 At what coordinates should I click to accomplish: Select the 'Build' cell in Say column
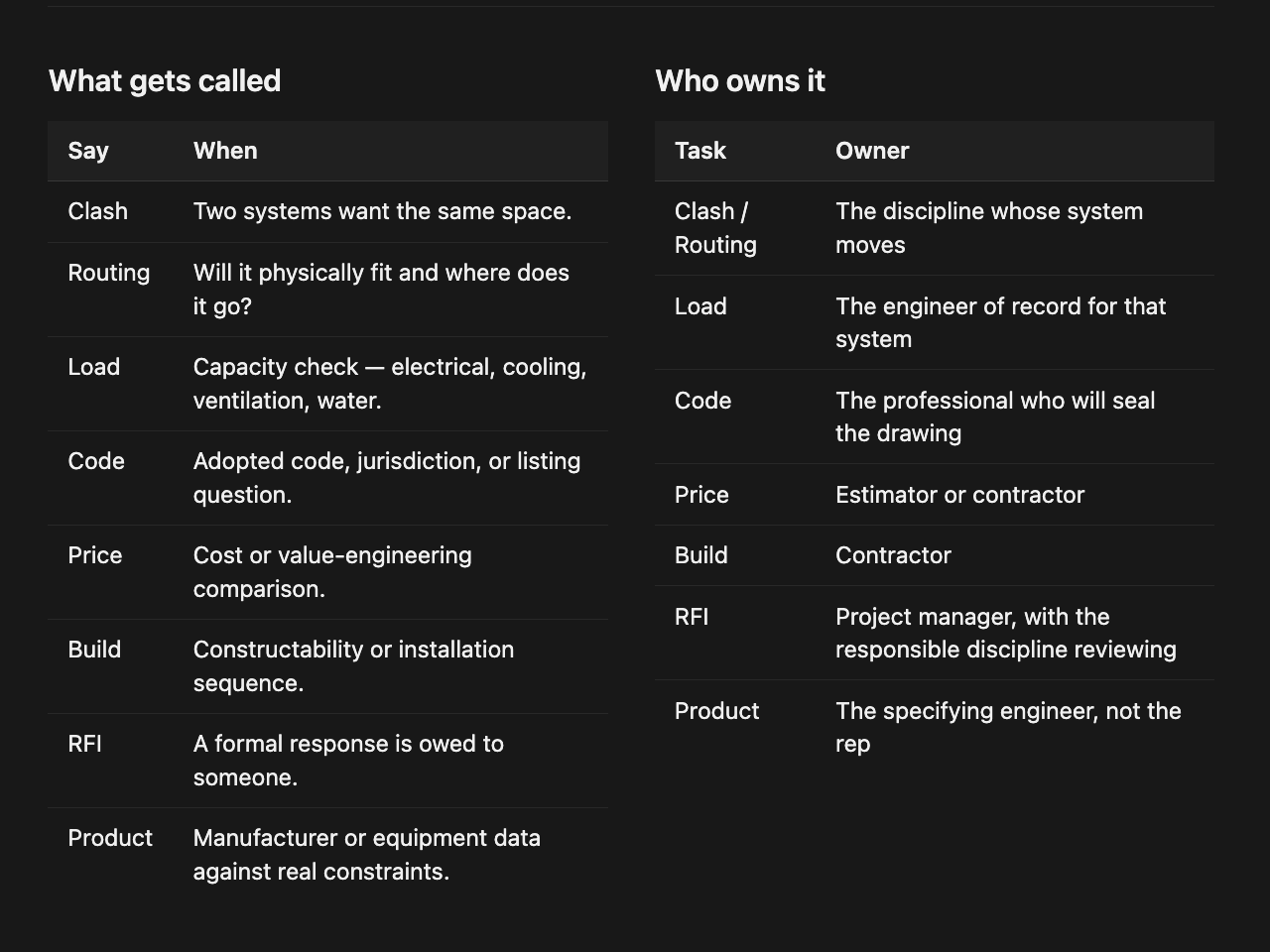[94, 650]
